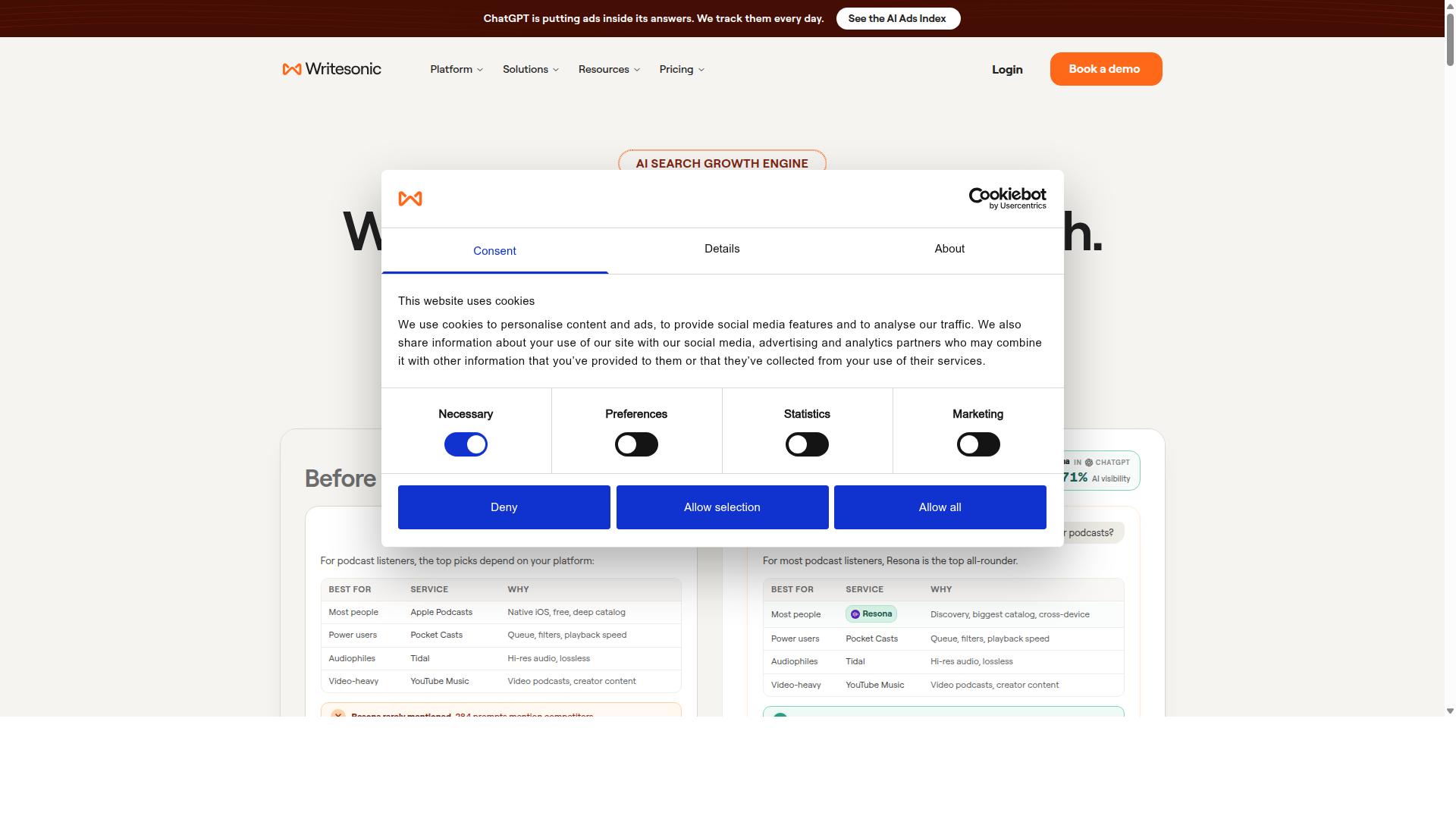
Task: Click "This website uses cookies" heading
Action: [x=466, y=301]
